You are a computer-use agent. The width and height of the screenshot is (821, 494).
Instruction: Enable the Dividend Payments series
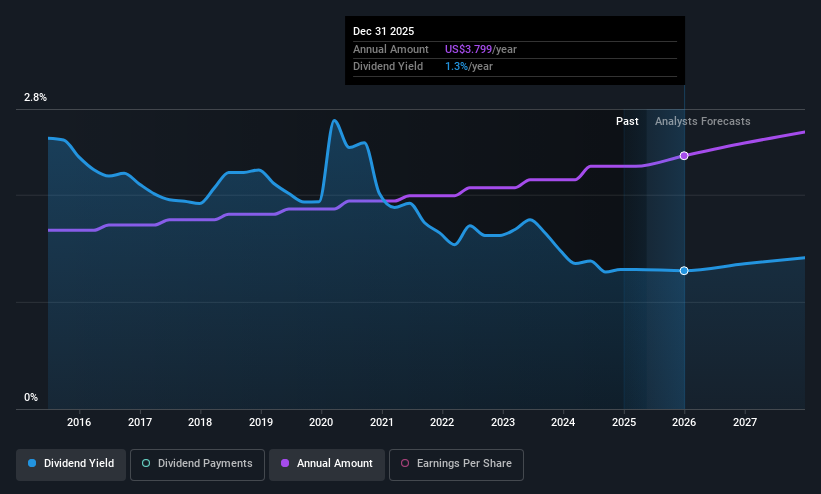click(197, 464)
